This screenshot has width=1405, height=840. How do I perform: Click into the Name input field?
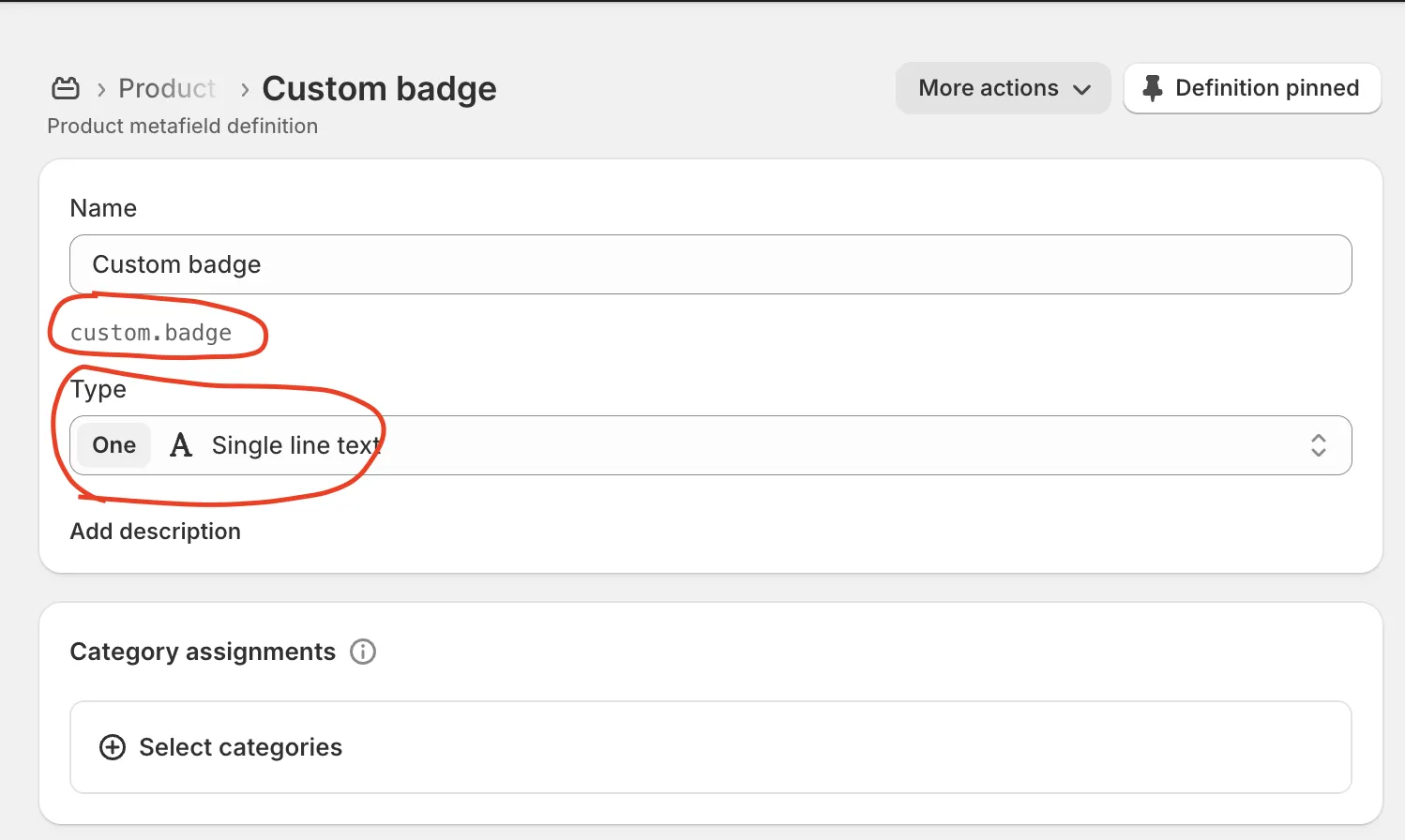710,264
